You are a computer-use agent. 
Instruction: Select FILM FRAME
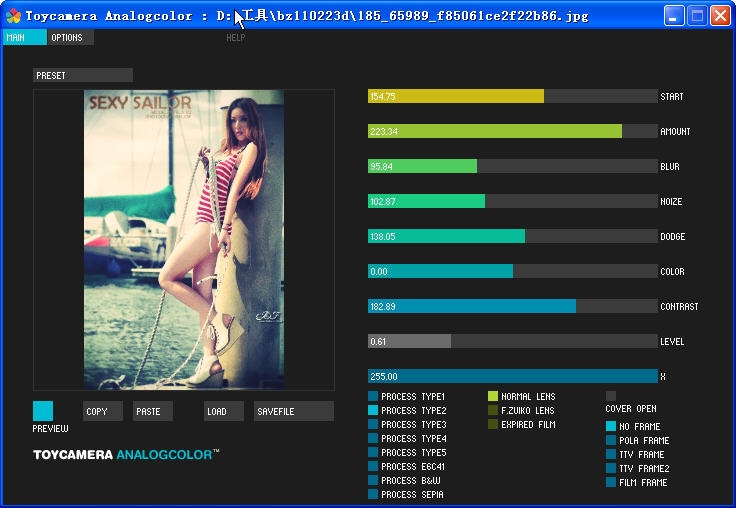(x=611, y=482)
